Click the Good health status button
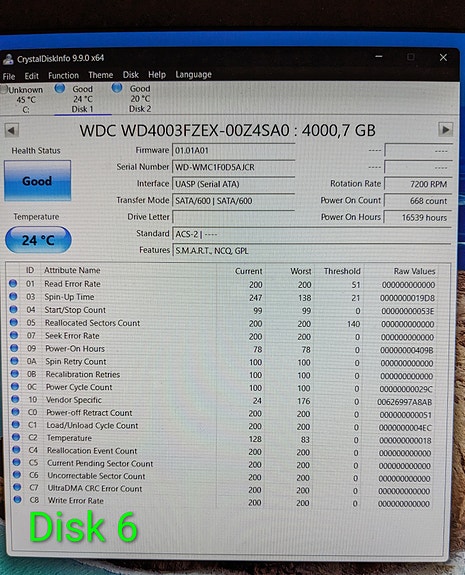 point(37,180)
